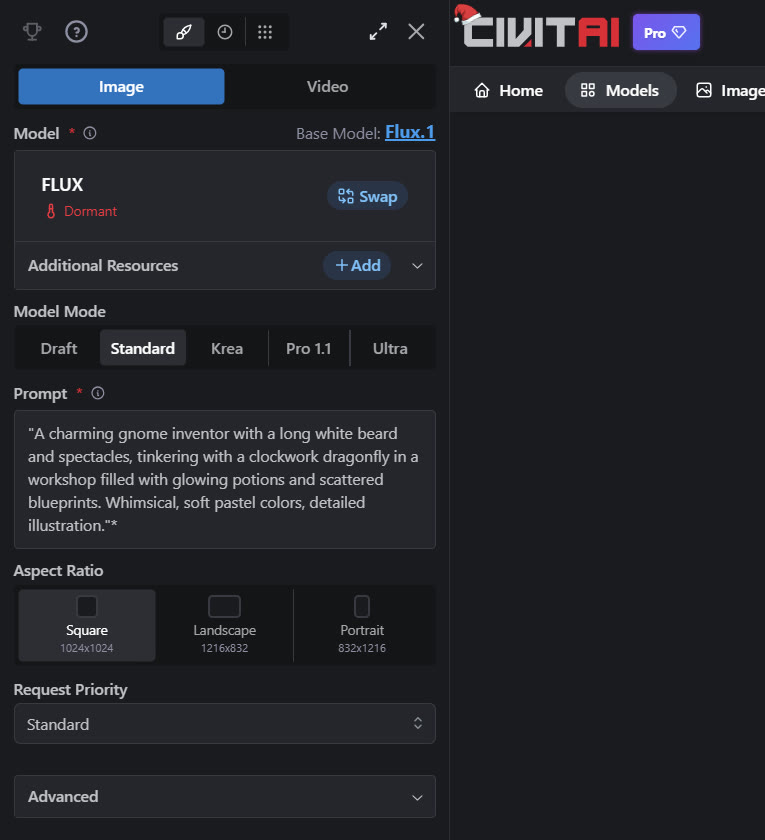This screenshot has height=840, width=765.
Task: Click inside the Prompt text field
Action: point(225,479)
